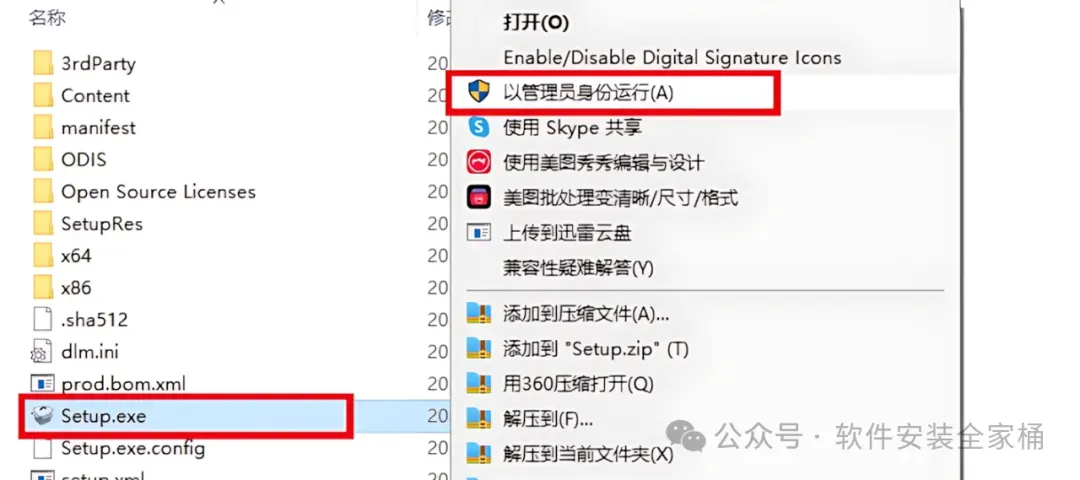
Task: Choose 打开(O) from context menu
Action: 536,23
